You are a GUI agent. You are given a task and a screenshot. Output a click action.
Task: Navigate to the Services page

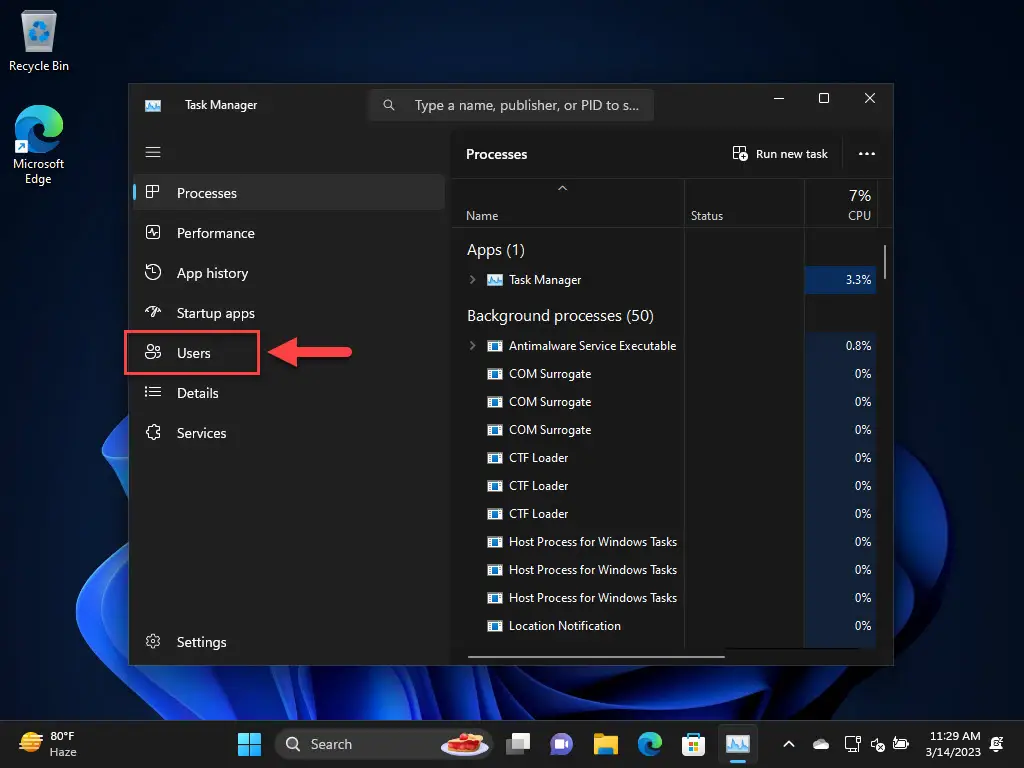[x=289, y=433]
